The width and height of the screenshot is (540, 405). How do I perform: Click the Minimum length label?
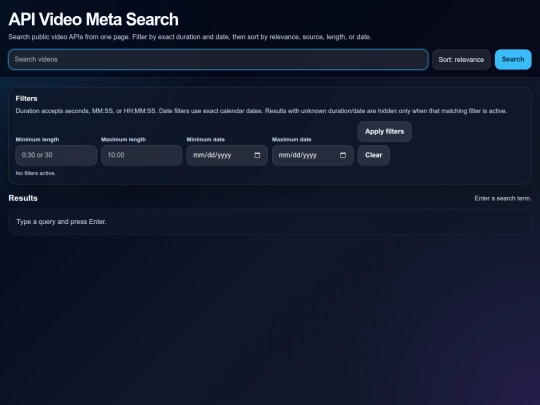point(37,139)
